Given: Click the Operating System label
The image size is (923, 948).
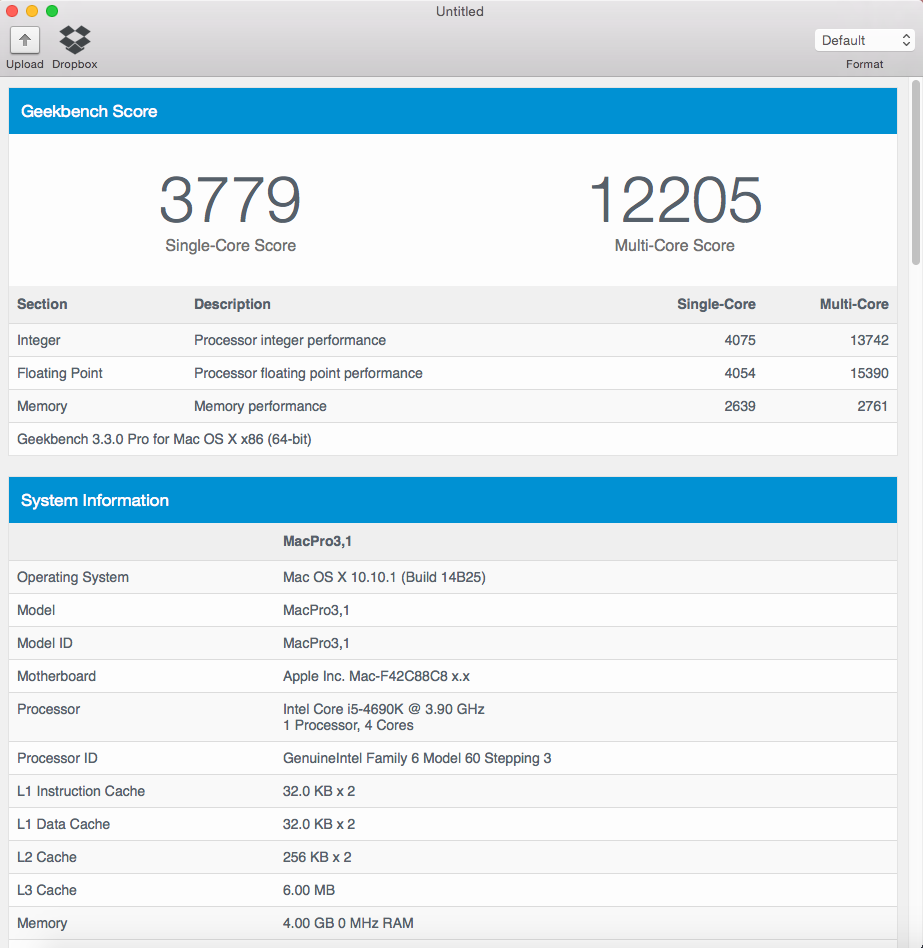Looking at the screenshot, I should (x=73, y=577).
